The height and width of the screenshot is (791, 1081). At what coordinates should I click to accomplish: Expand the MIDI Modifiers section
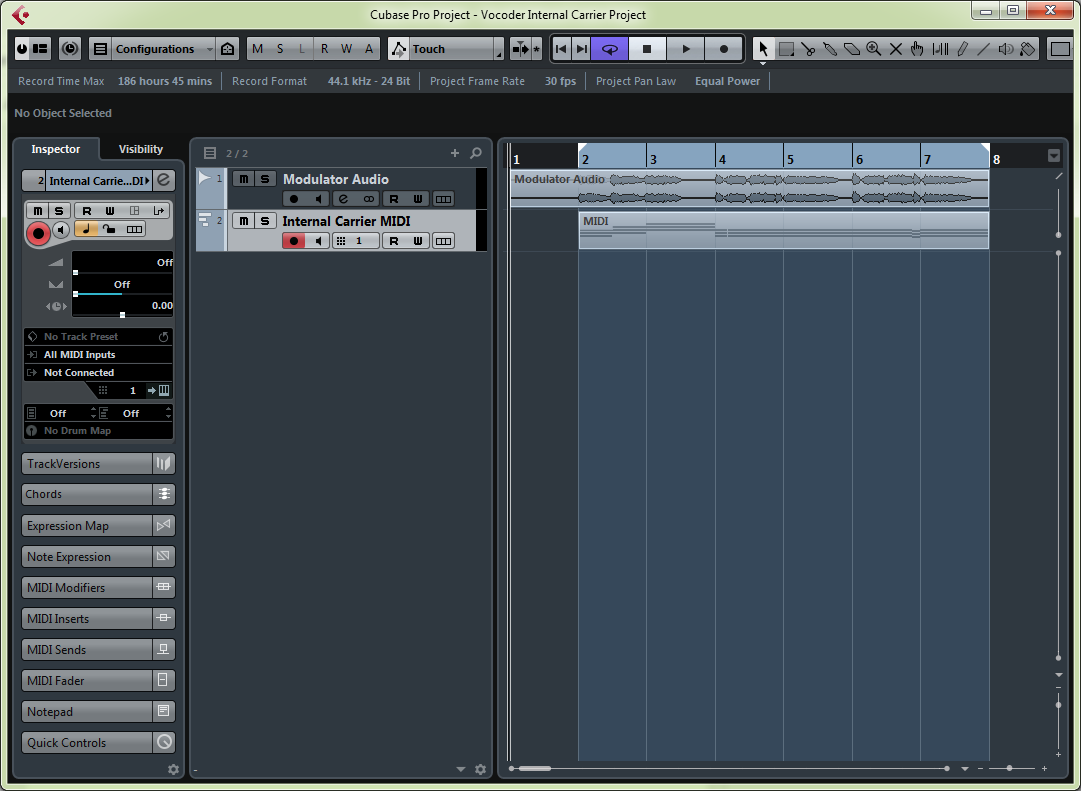pos(98,588)
